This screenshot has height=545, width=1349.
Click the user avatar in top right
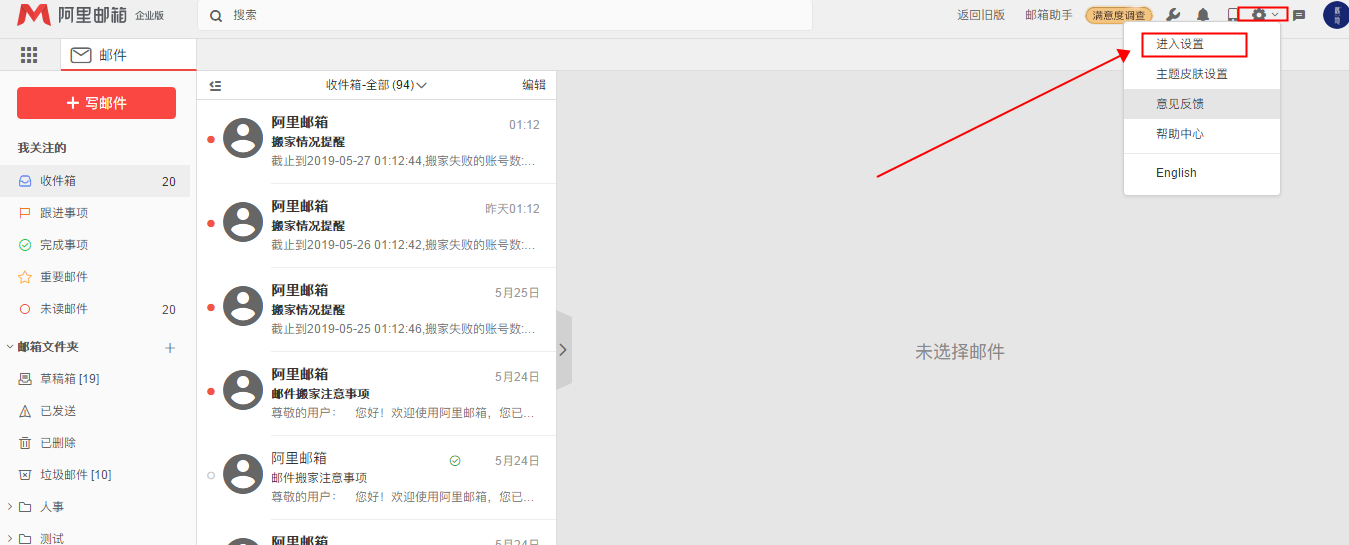coord(1335,15)
